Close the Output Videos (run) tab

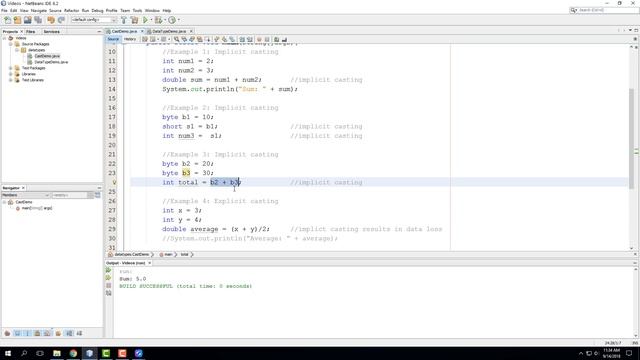coord(150,263)
